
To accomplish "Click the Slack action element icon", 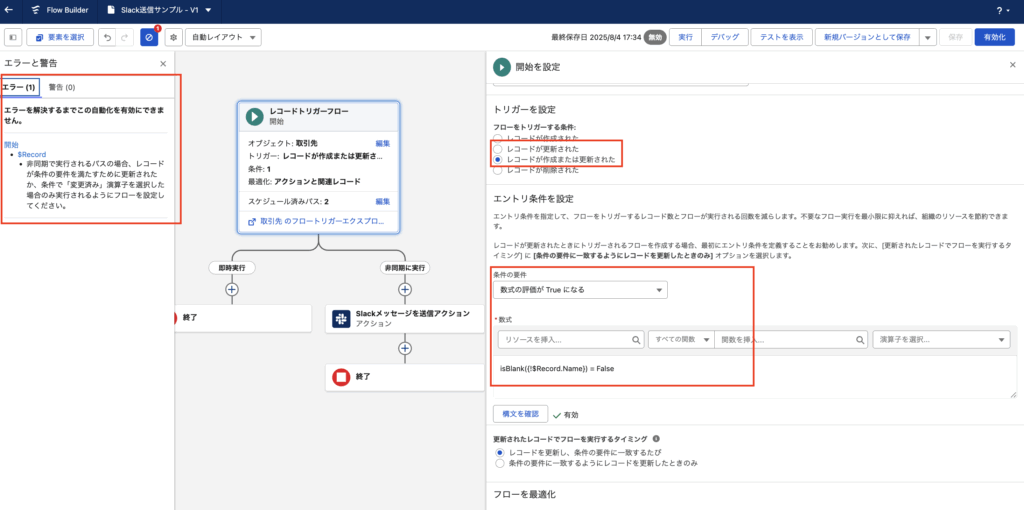I will (x=341, y=319).
